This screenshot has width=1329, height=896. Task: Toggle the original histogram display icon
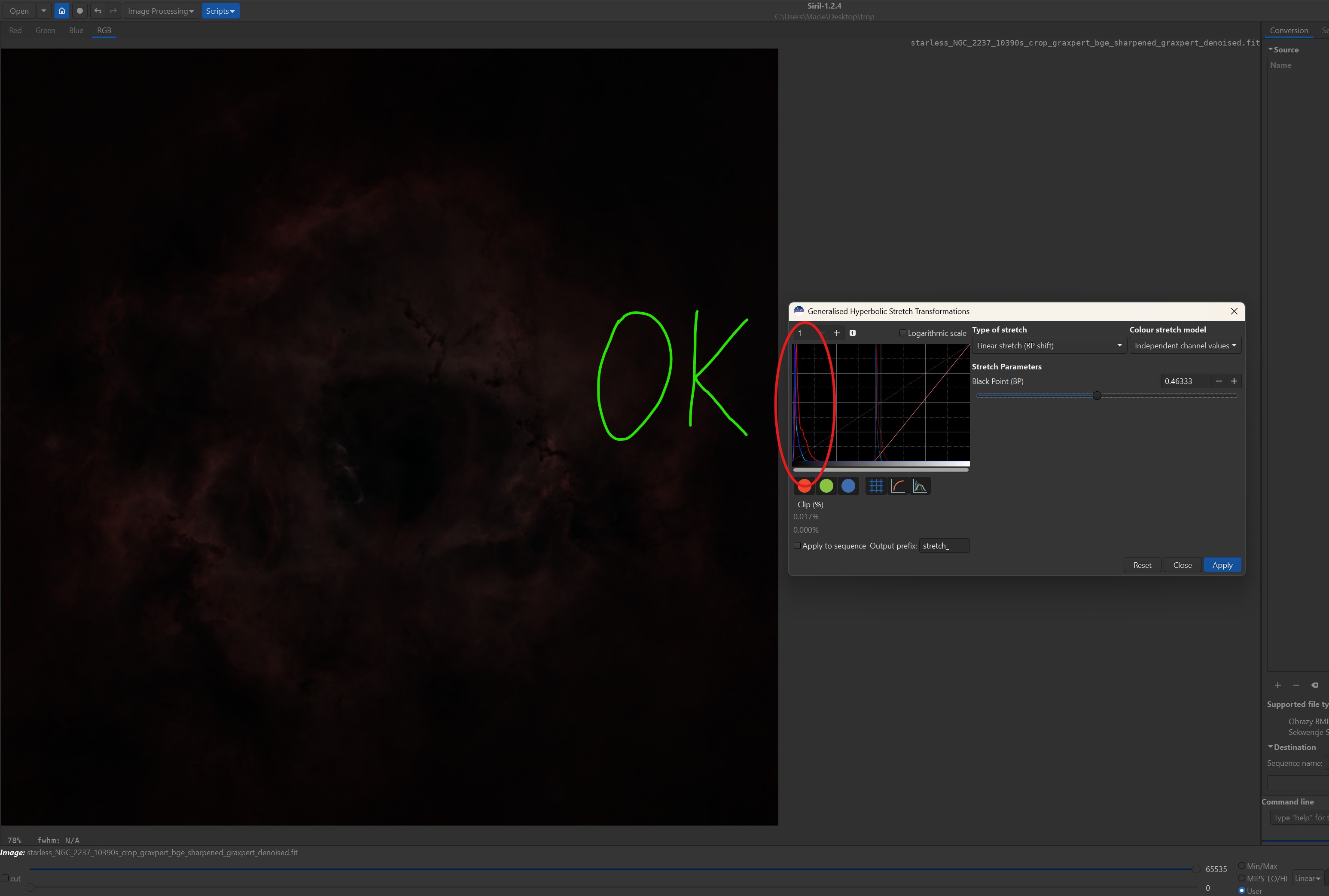point(920,486)
